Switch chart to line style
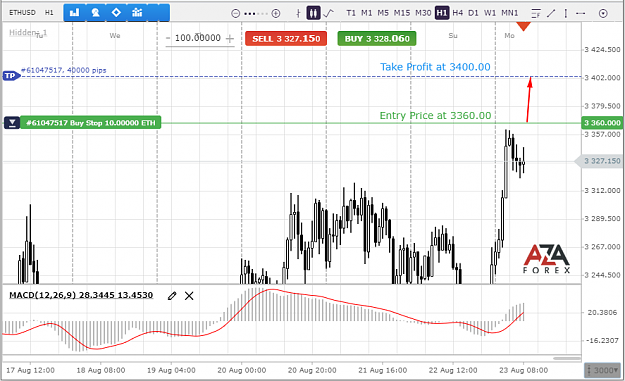This screenshot has width=625, height=381. pyautogui.click(x=328, y=13)
